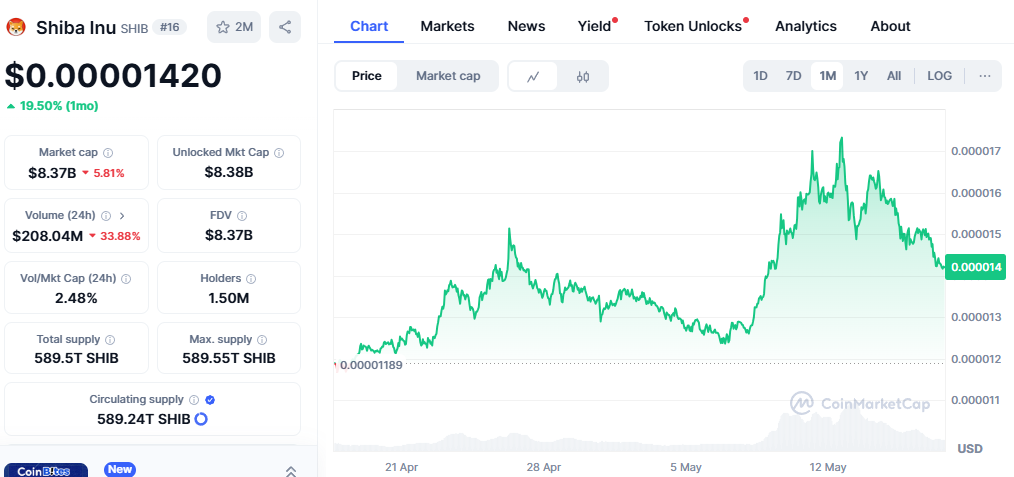Open the chart more options ellipsis
This screenshot has height=477, width=1014.
click(x=985, y=76)
